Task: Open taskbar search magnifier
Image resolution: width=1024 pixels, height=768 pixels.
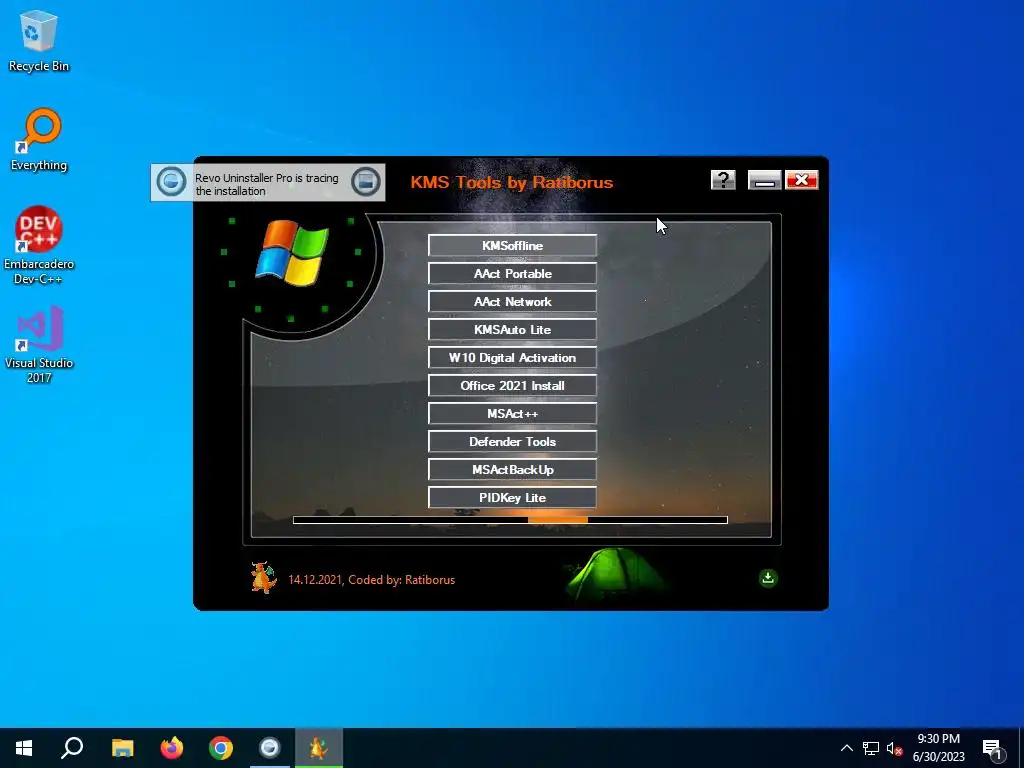Action: [72, 748]
